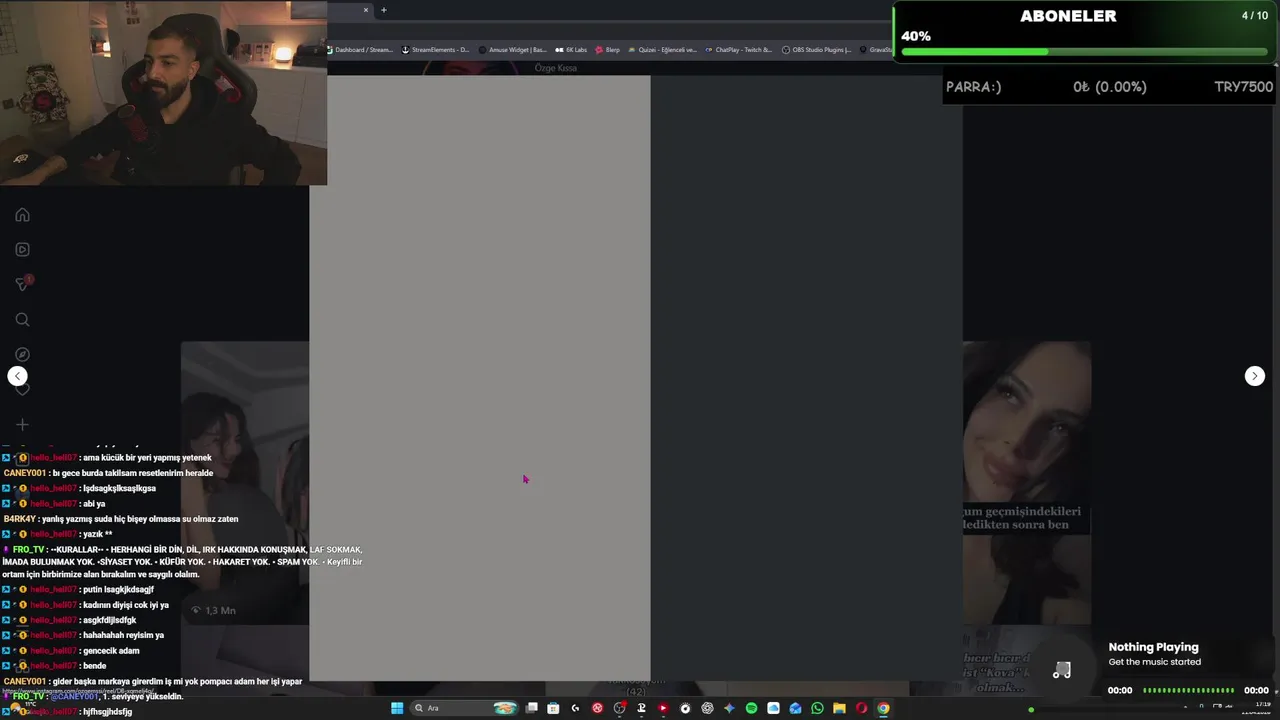Open iCloud icon on taskbar
The height and width of the screenshot is (720, 1280).
click(x=773, y=708)
